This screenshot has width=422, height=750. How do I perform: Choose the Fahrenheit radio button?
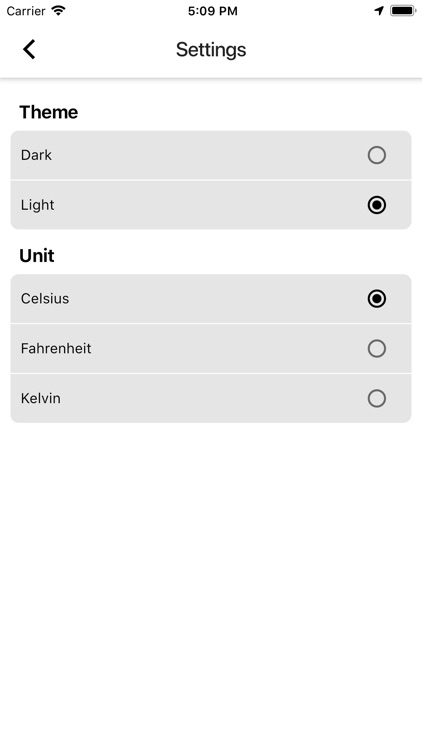[x=377, y=348]
